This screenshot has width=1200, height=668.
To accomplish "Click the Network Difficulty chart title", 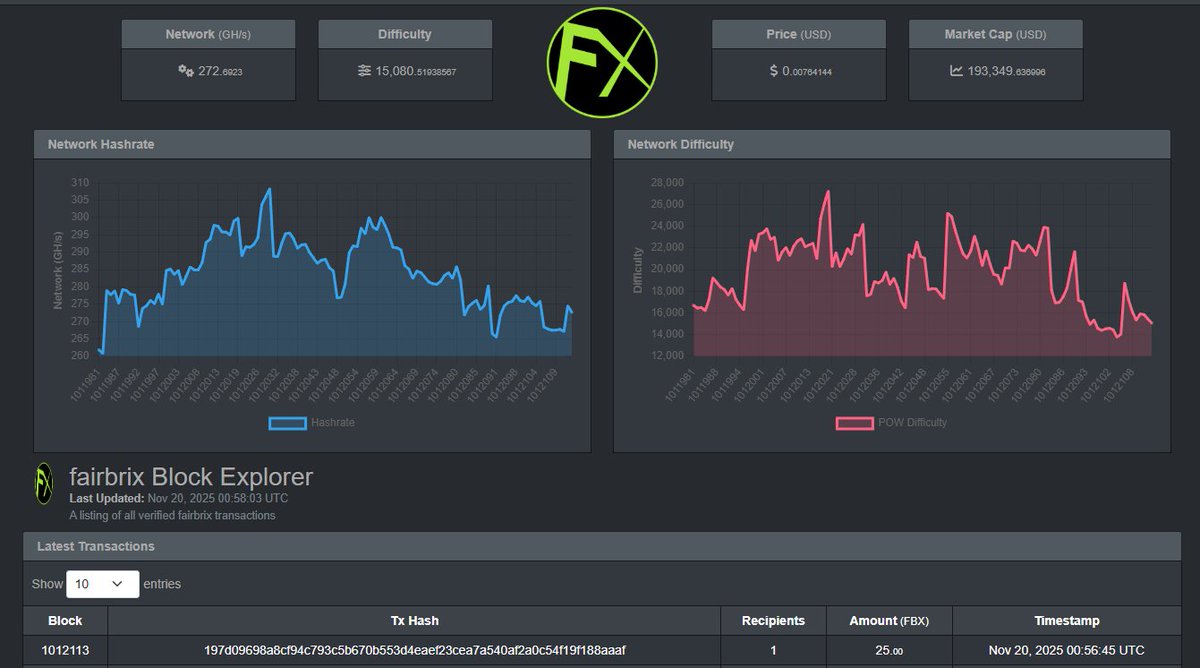I will (x=681, y=144).
